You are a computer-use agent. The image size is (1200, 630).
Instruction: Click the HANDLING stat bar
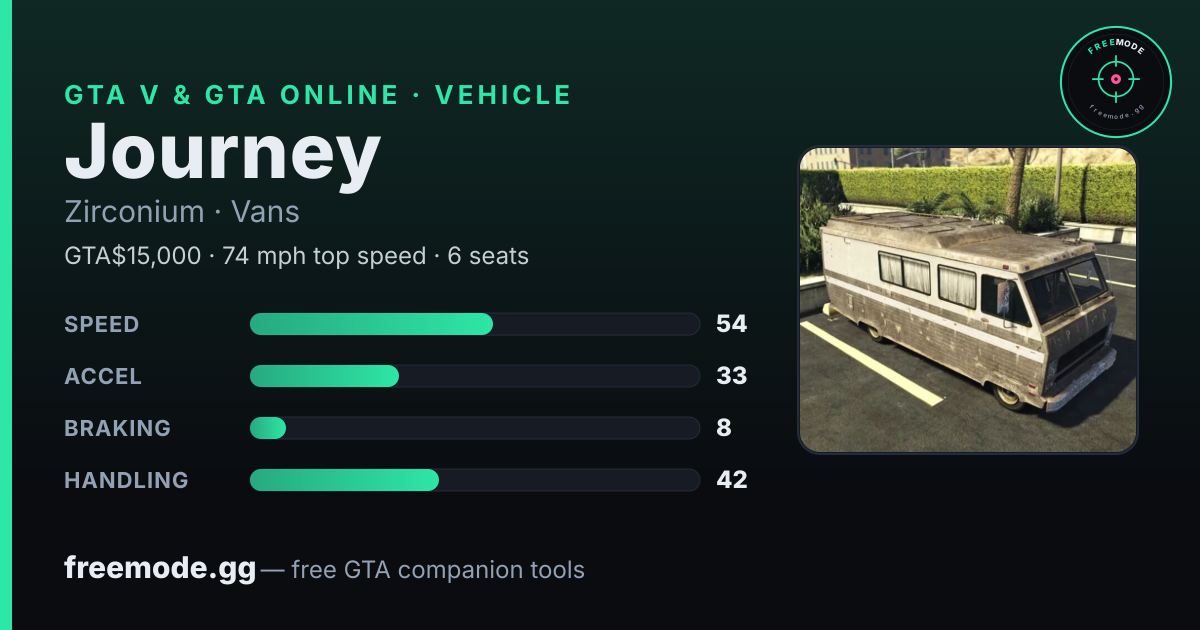click(474, 480)
